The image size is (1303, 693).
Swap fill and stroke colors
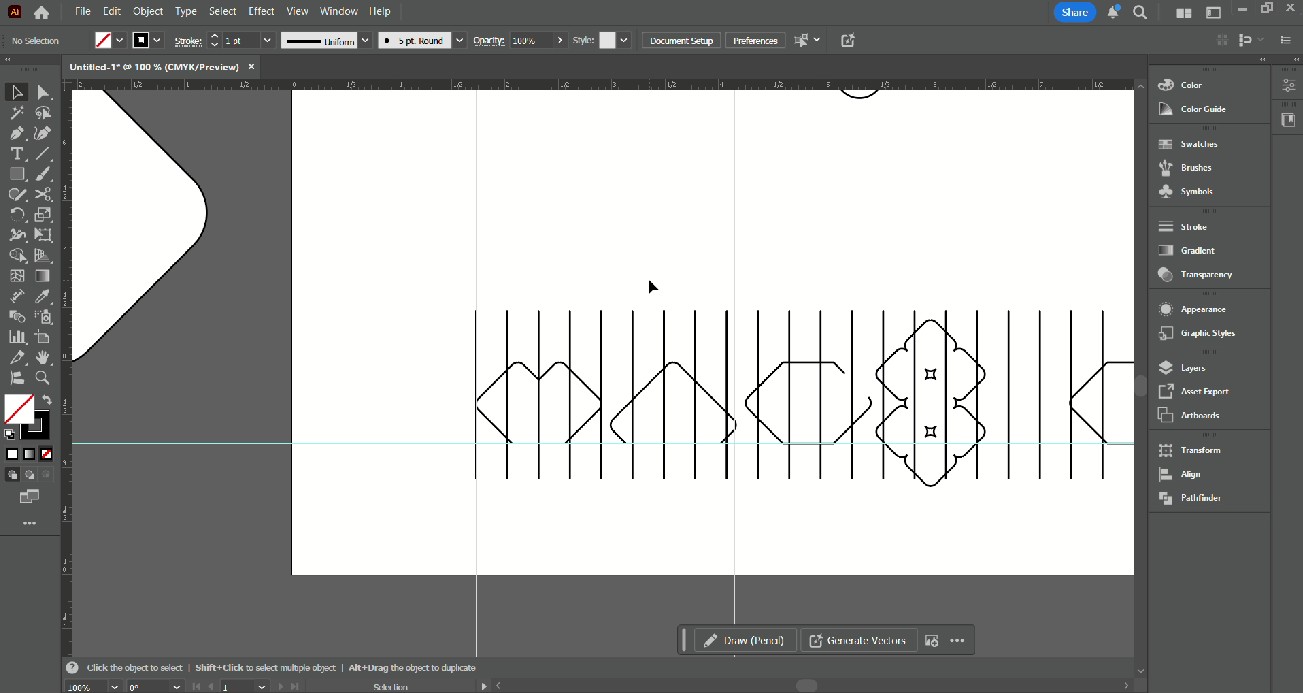point(46,400)
